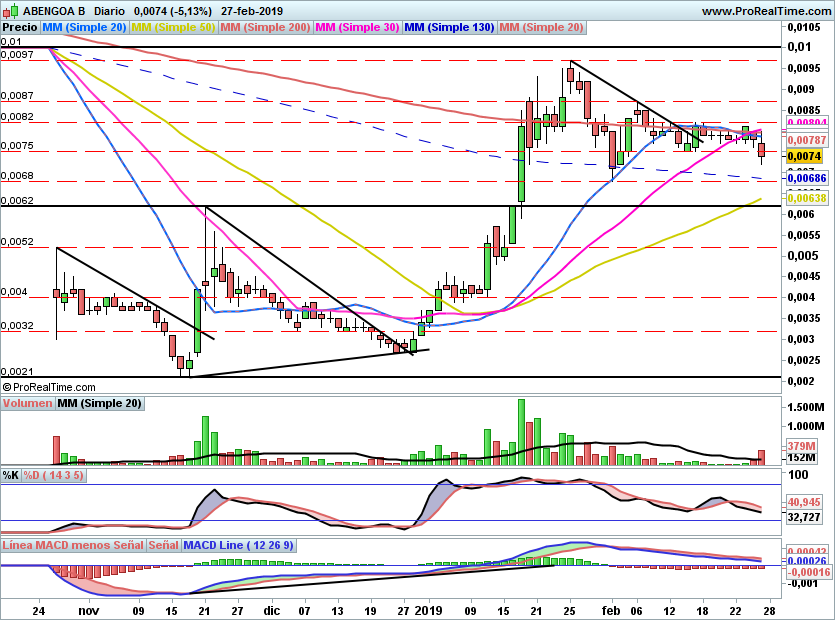Open the Diario timeframe selector
The height and width of the screenshot is (620, 835).
(x=116, y=11)
